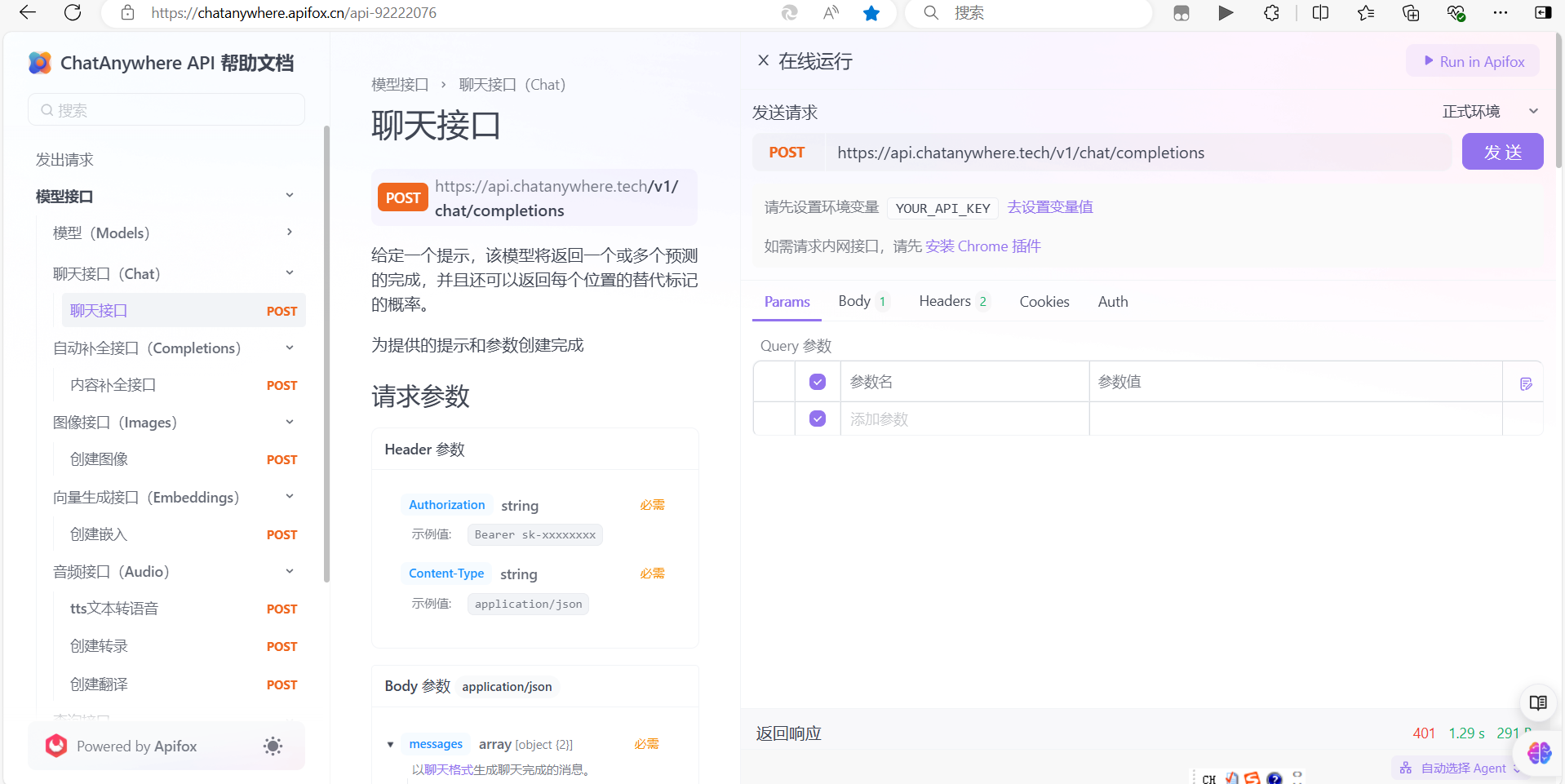View site info via the lock icon
Viewport: 1565px width, 784px height.
tap(127, 12)
